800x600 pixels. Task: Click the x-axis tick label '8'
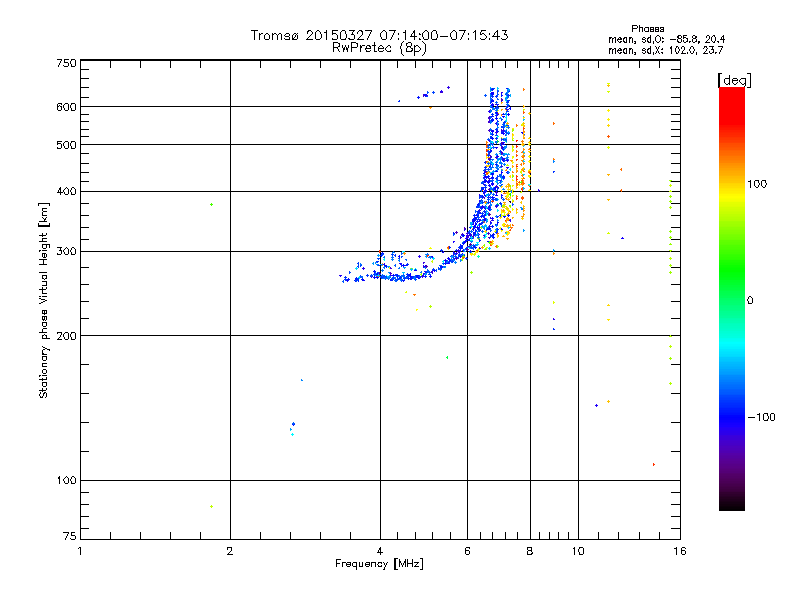530,551
